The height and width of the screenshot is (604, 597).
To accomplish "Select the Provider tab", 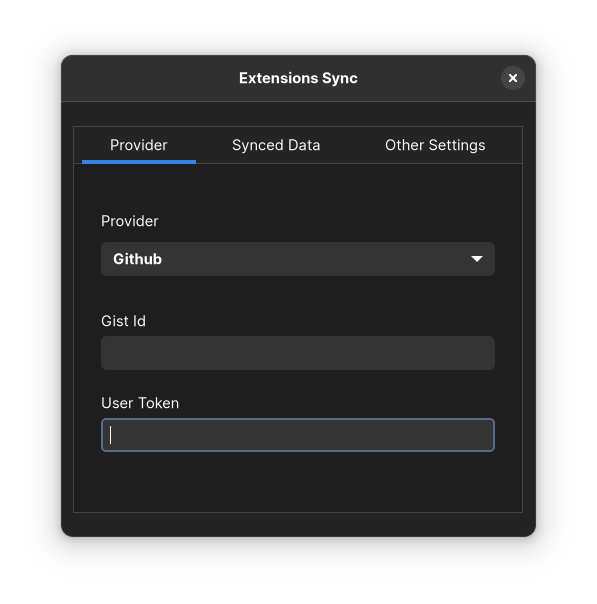I will pyautogui.click(x=139, y=145).
